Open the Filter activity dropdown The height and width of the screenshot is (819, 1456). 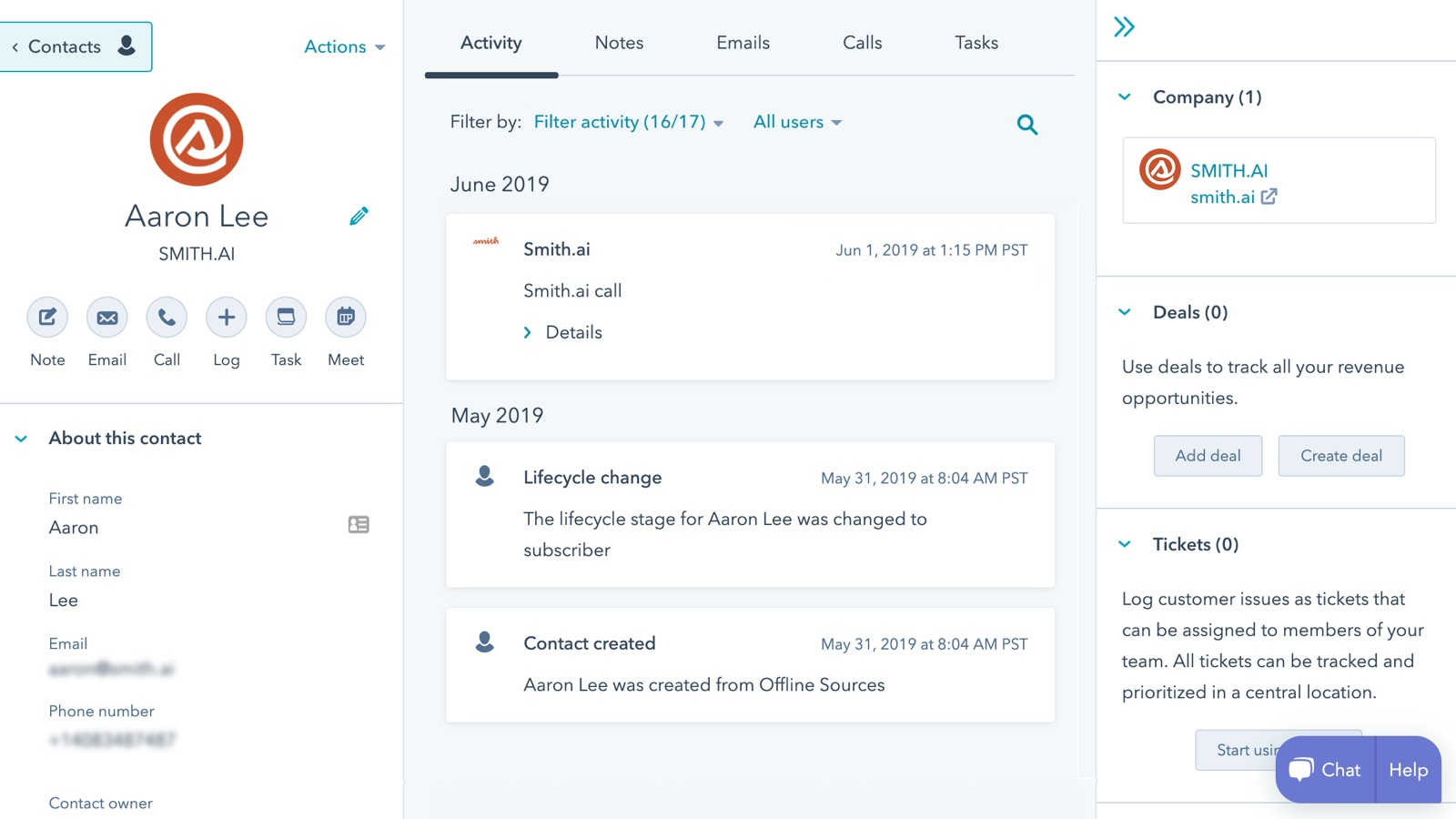[x=627, y=121]
